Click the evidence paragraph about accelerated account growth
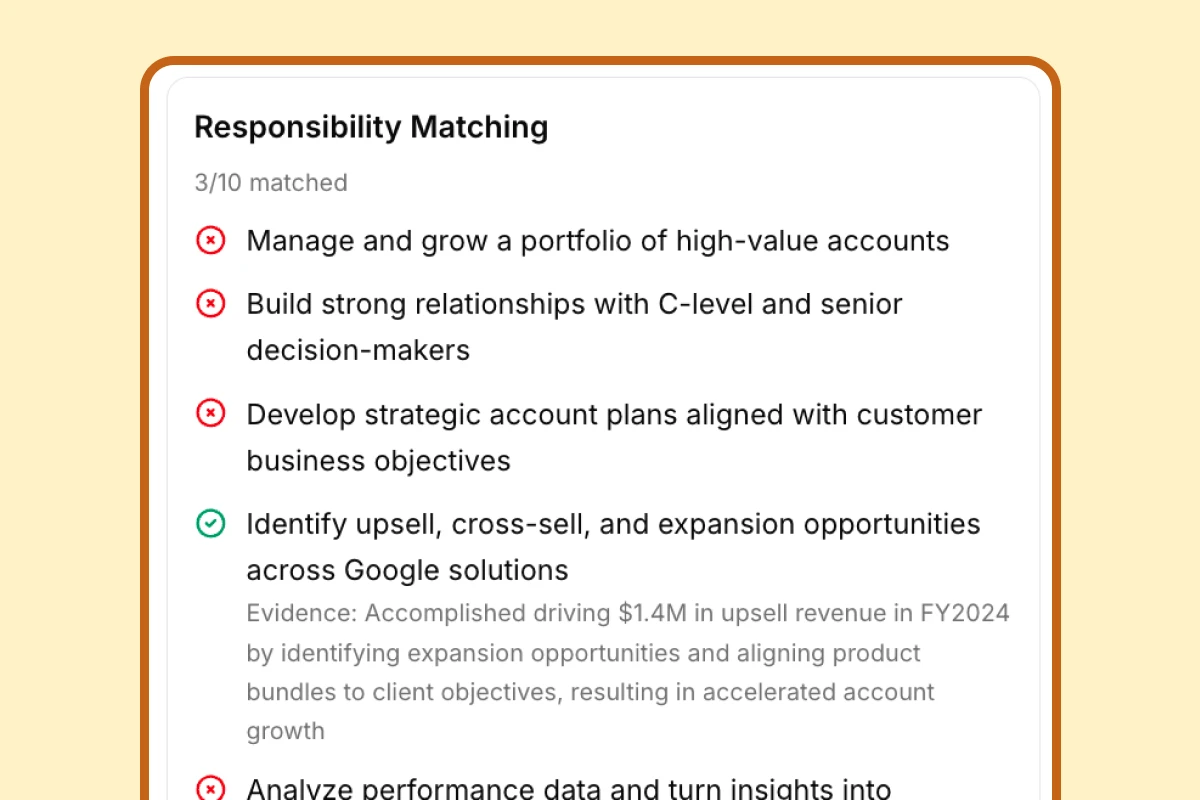Viewport: 1200px width, 800px height. point(590,691)
